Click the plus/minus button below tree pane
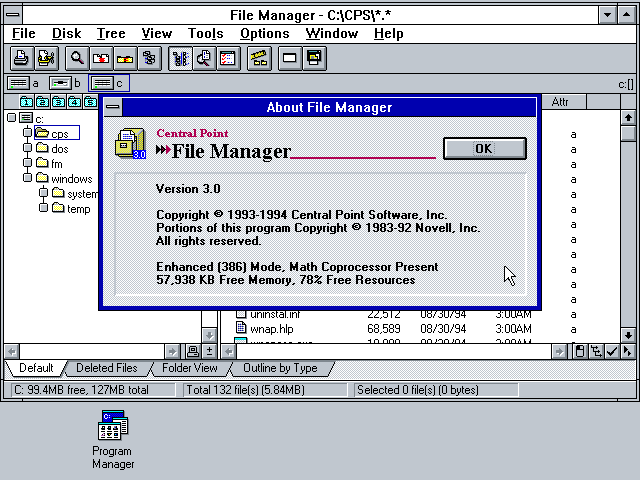640x480 pixels. click(x=209, y=351)
